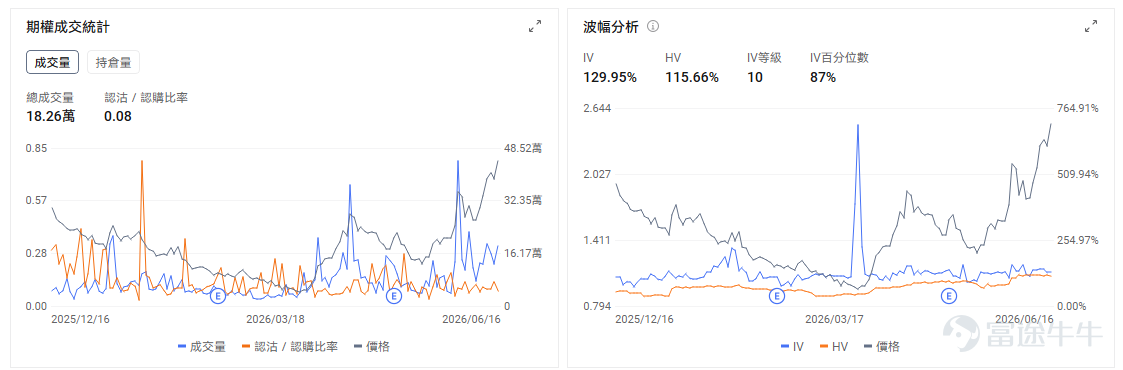Click the 波幅分析 panel title

click(x=610, y=27)
